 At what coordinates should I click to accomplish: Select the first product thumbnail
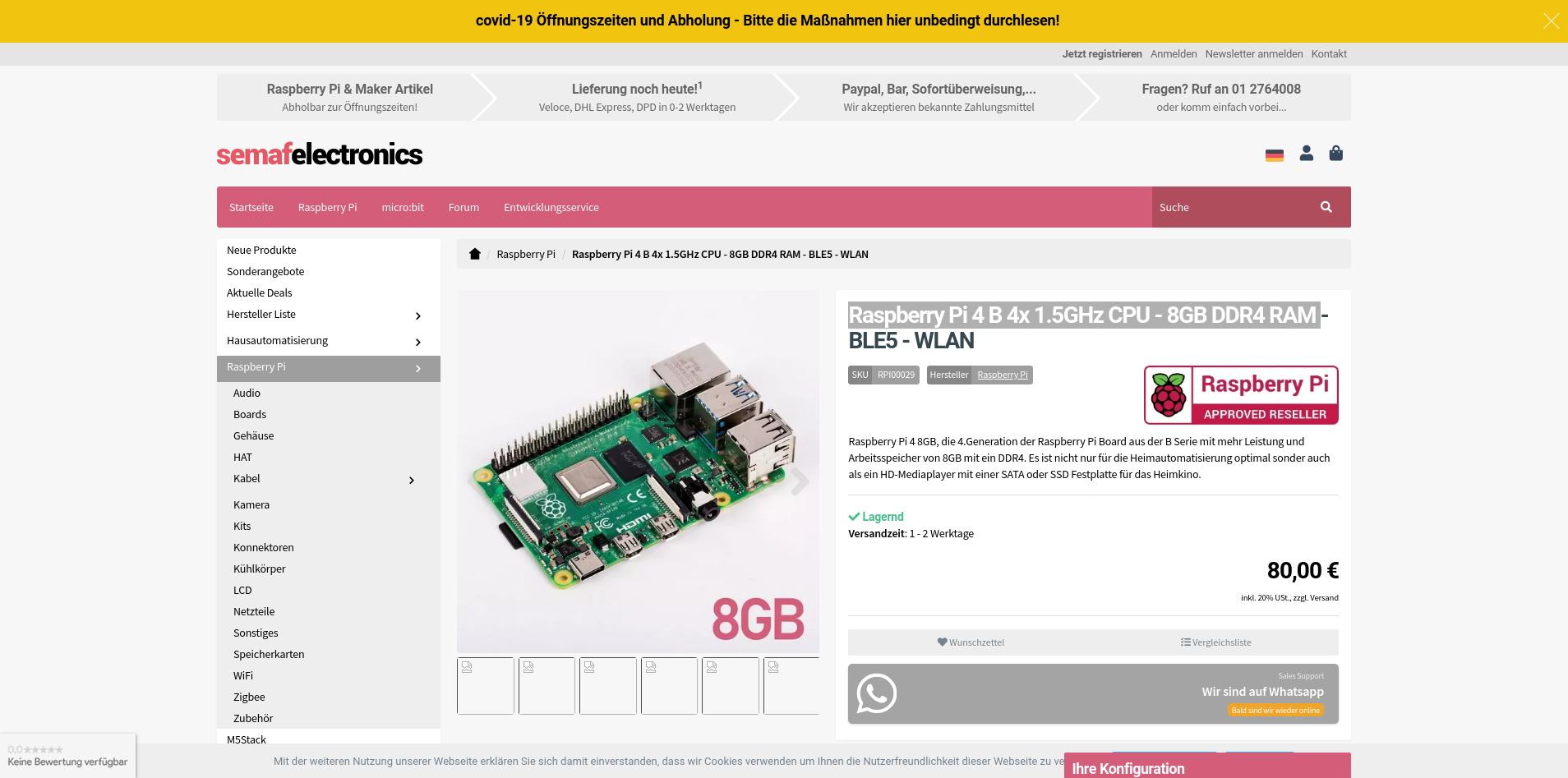pos(486,685)
